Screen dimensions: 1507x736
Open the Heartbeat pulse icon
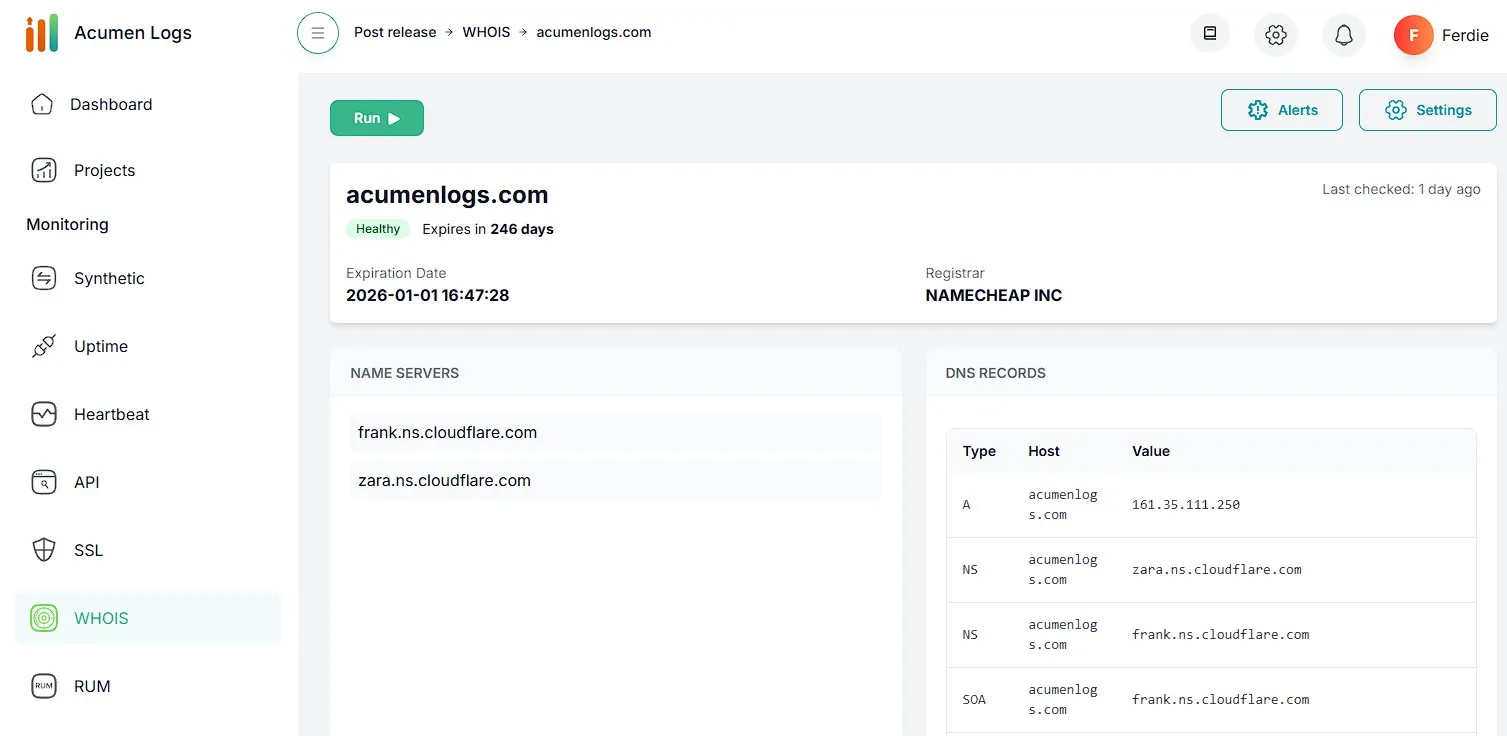[x=44, y=414]
